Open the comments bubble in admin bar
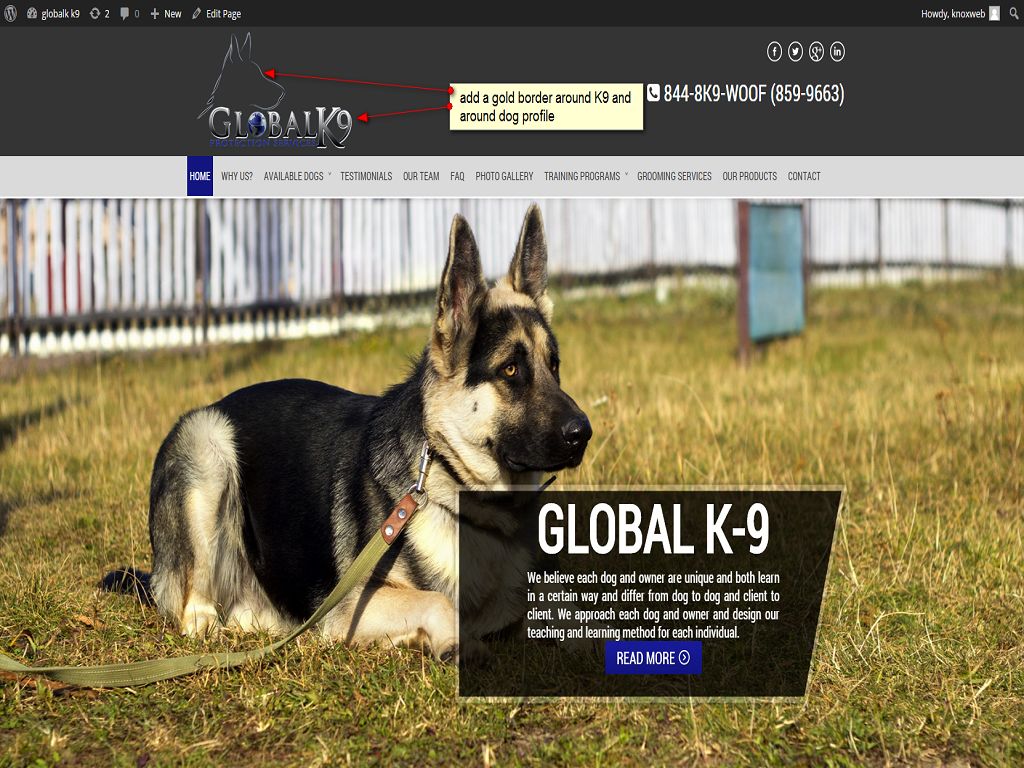This screenshot has width=1024, height=768. tap(129, 14)
